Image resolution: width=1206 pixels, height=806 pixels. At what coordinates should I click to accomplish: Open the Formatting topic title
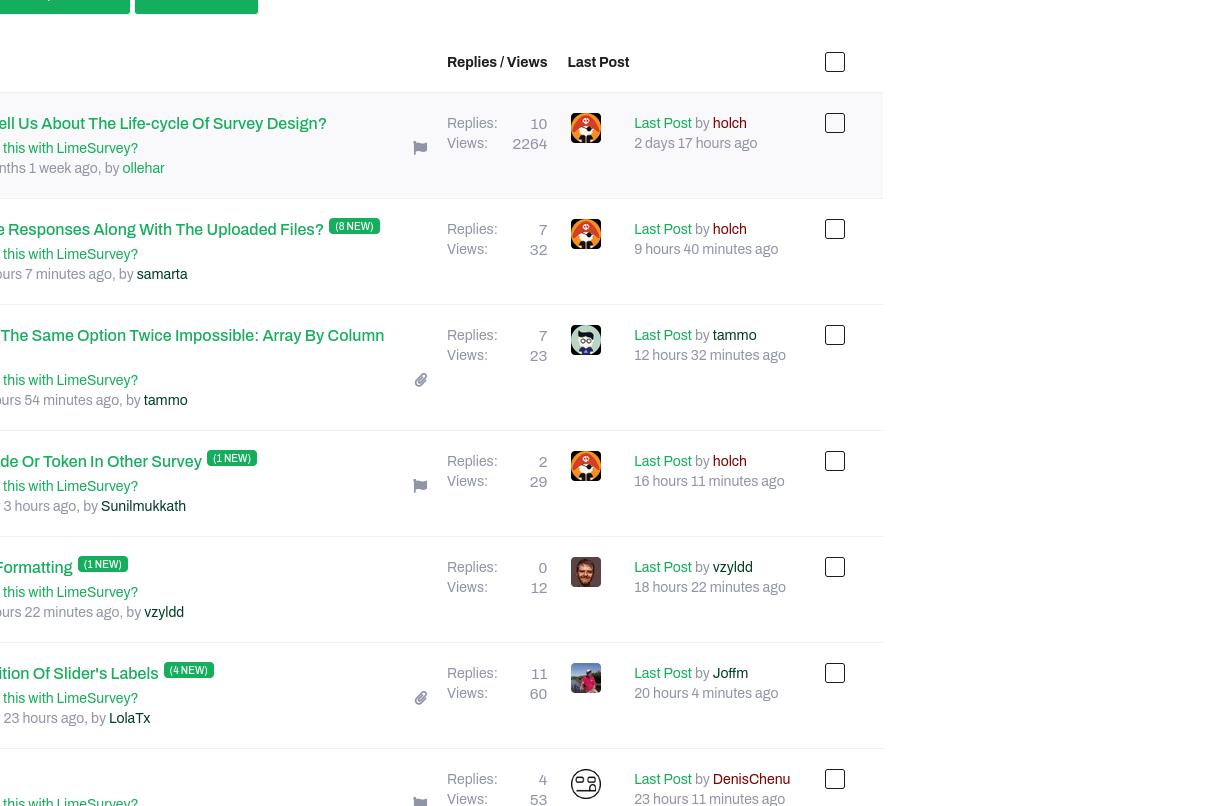(x=36, y=568)
